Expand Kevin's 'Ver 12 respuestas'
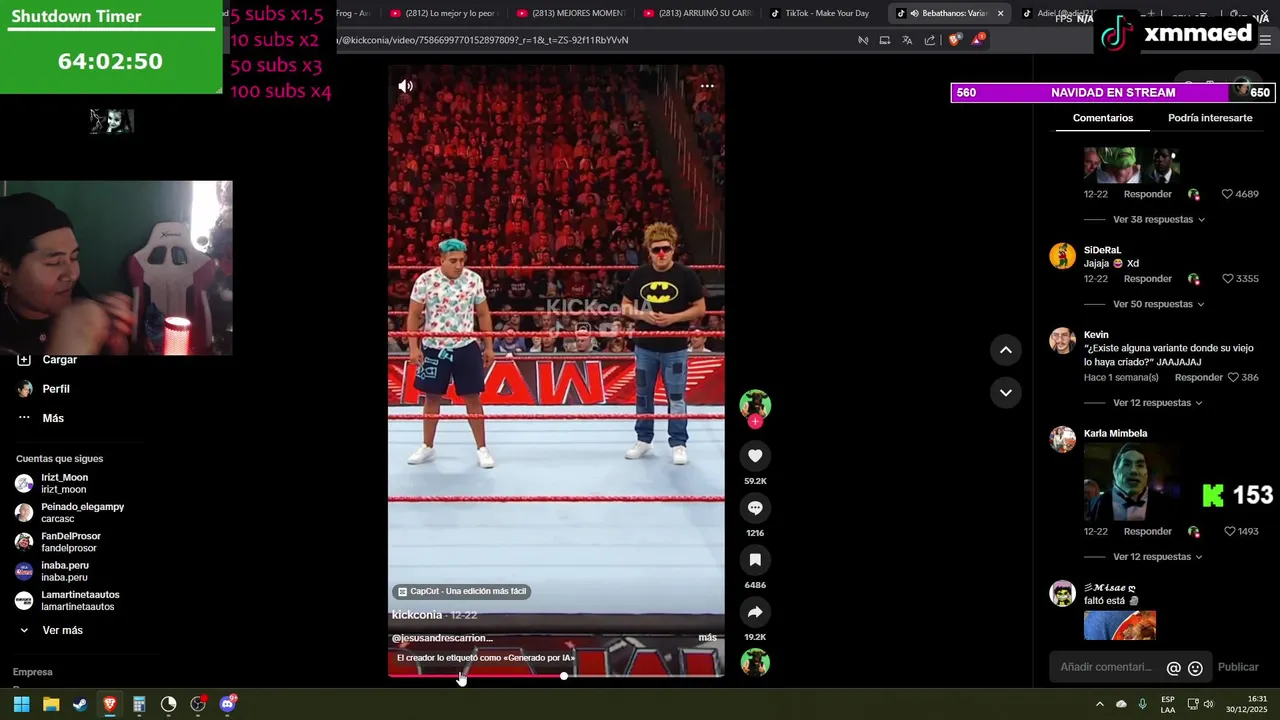Viewport: 1280px width, 720px height. click(1157, 403)
